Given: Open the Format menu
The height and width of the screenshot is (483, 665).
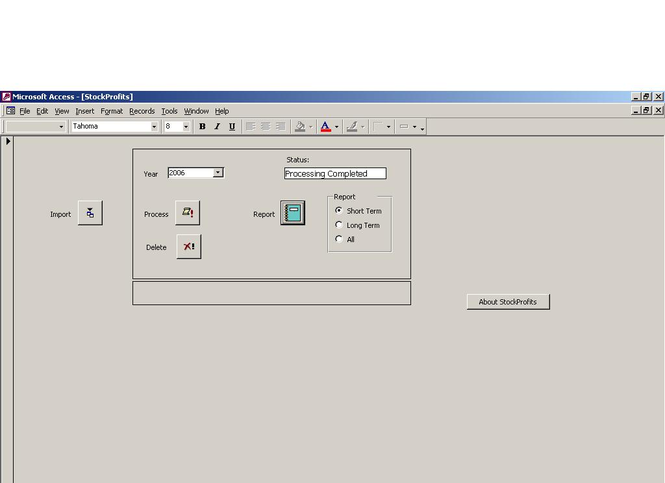Looking at the screenshot, I should tap(112, 111).
